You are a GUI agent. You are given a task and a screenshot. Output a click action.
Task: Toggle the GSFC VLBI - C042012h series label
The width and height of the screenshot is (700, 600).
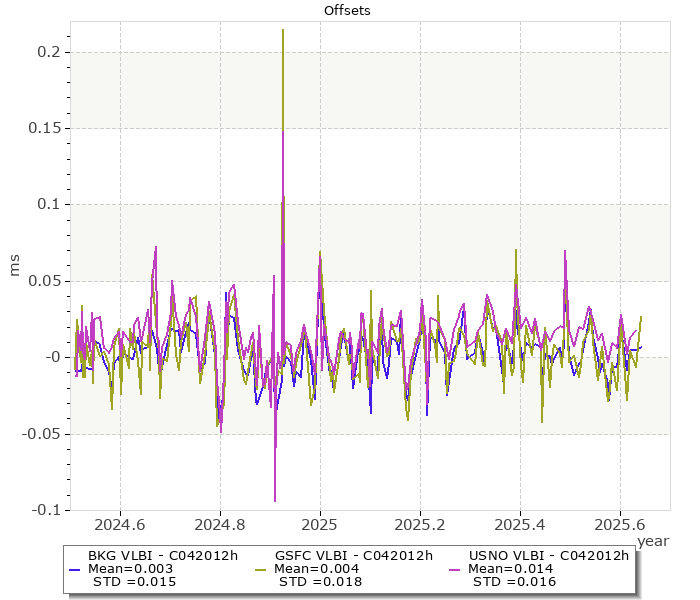[x=352, y=556]
